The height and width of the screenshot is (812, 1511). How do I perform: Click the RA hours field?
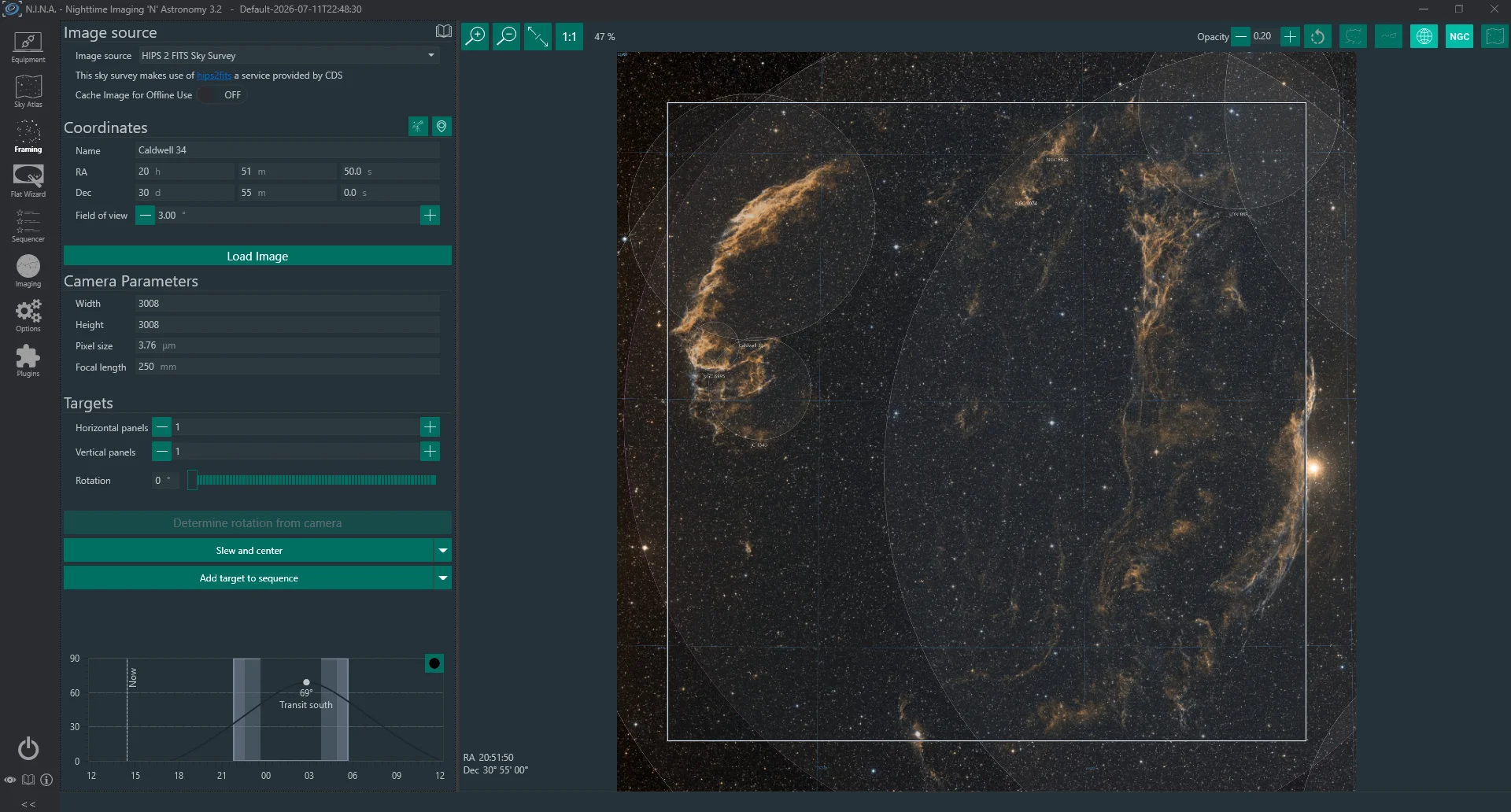185,172
